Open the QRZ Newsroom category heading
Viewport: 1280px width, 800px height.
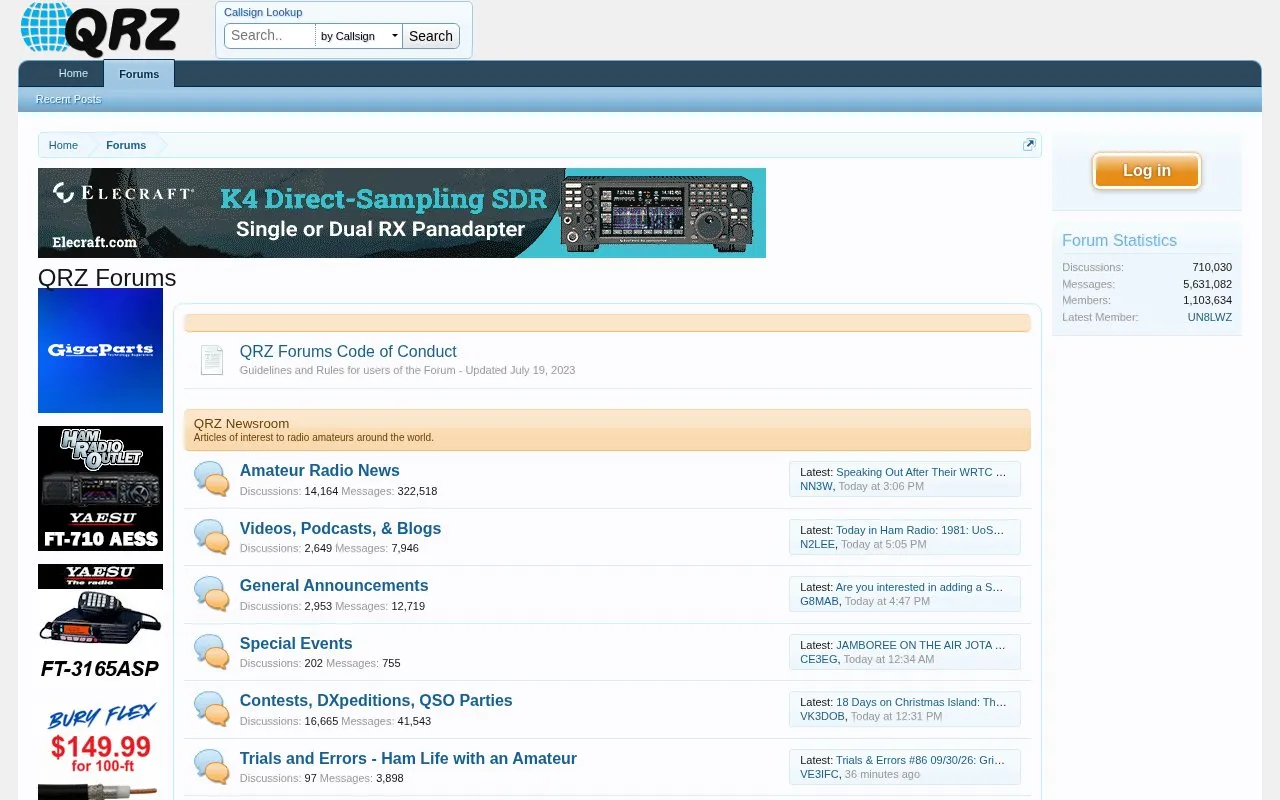pos(241,423)
